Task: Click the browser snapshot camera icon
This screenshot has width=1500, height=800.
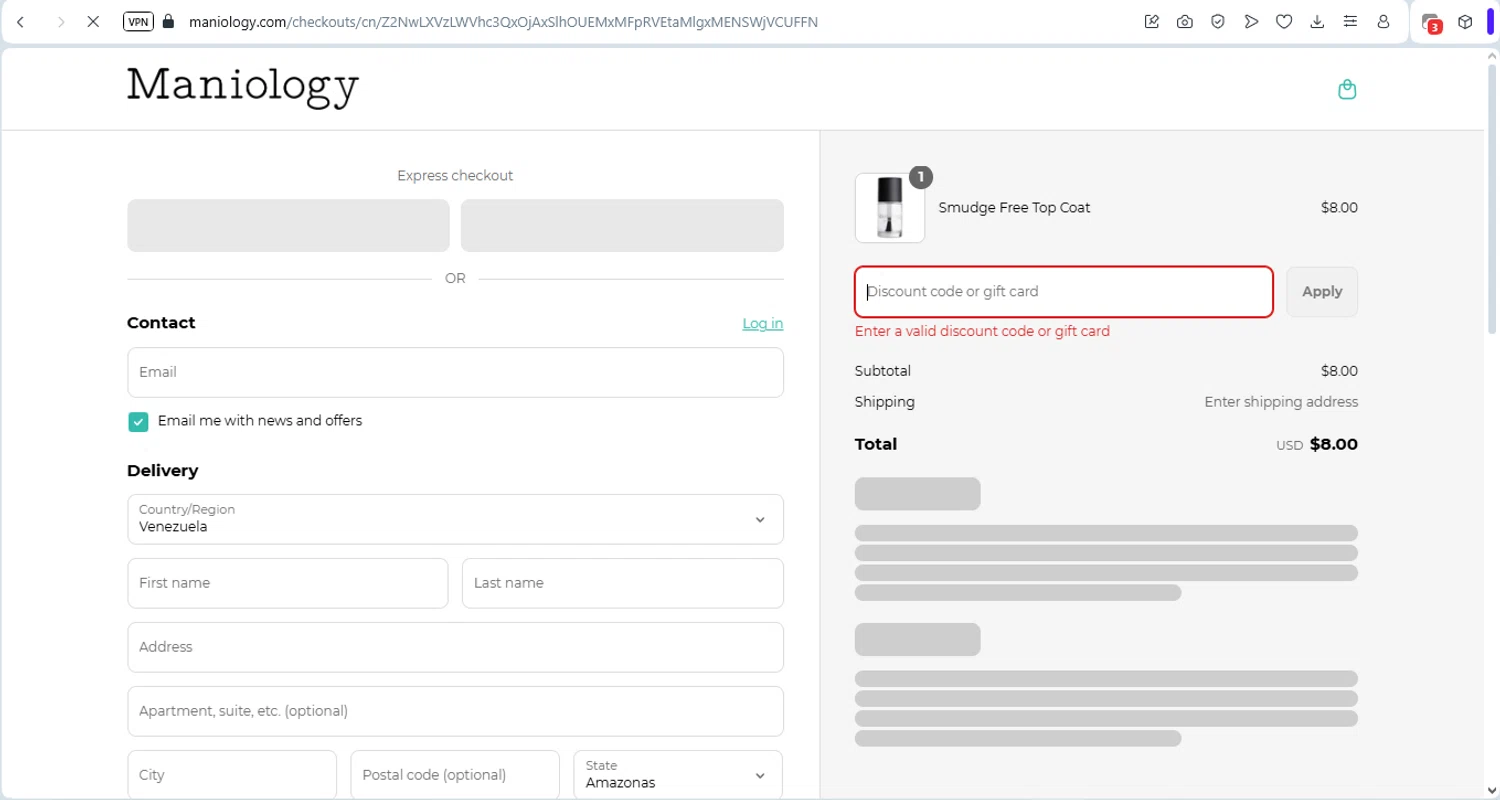Action: click(1185, 21)
